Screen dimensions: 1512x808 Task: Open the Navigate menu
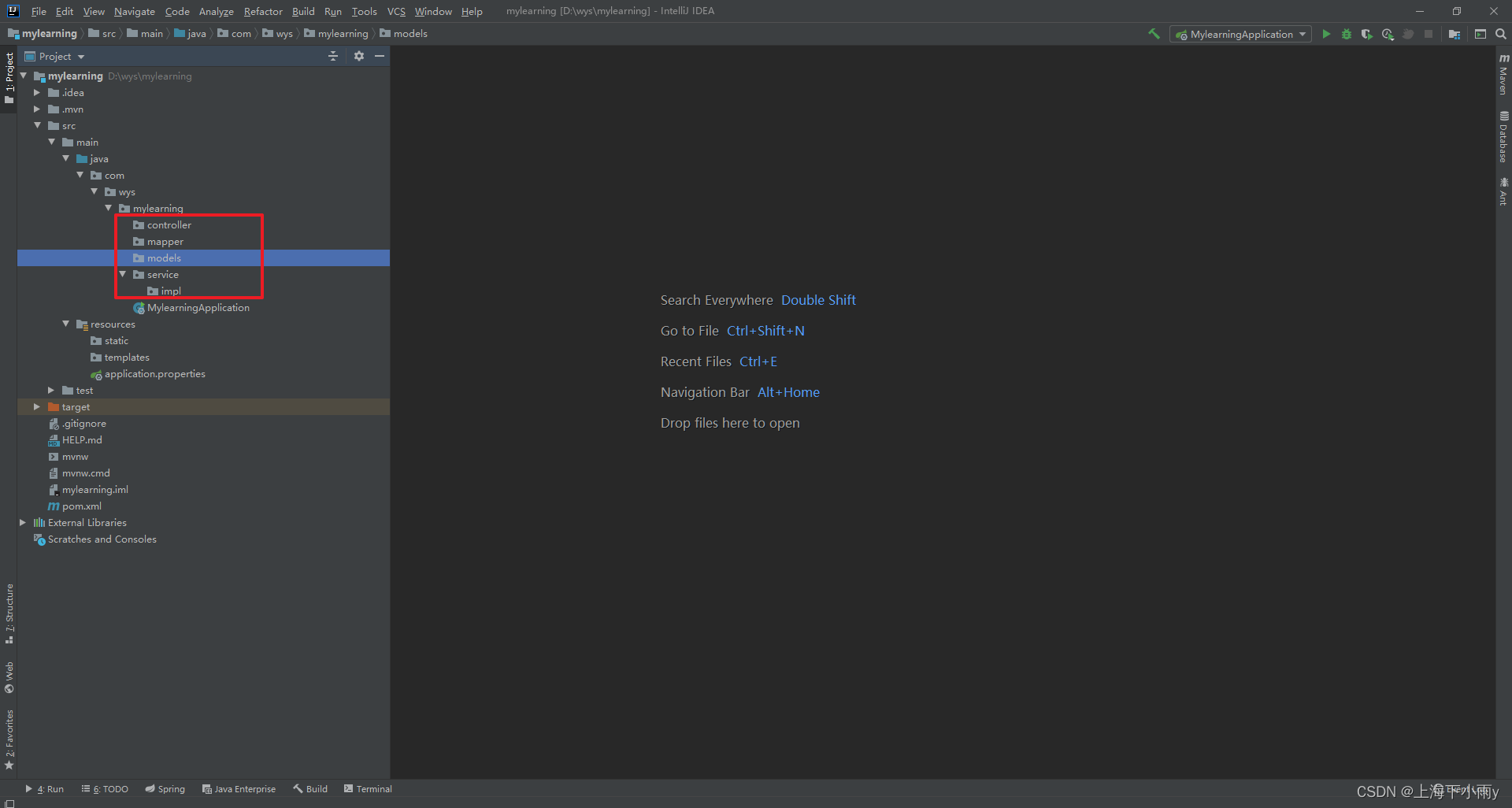pos(135,11)
